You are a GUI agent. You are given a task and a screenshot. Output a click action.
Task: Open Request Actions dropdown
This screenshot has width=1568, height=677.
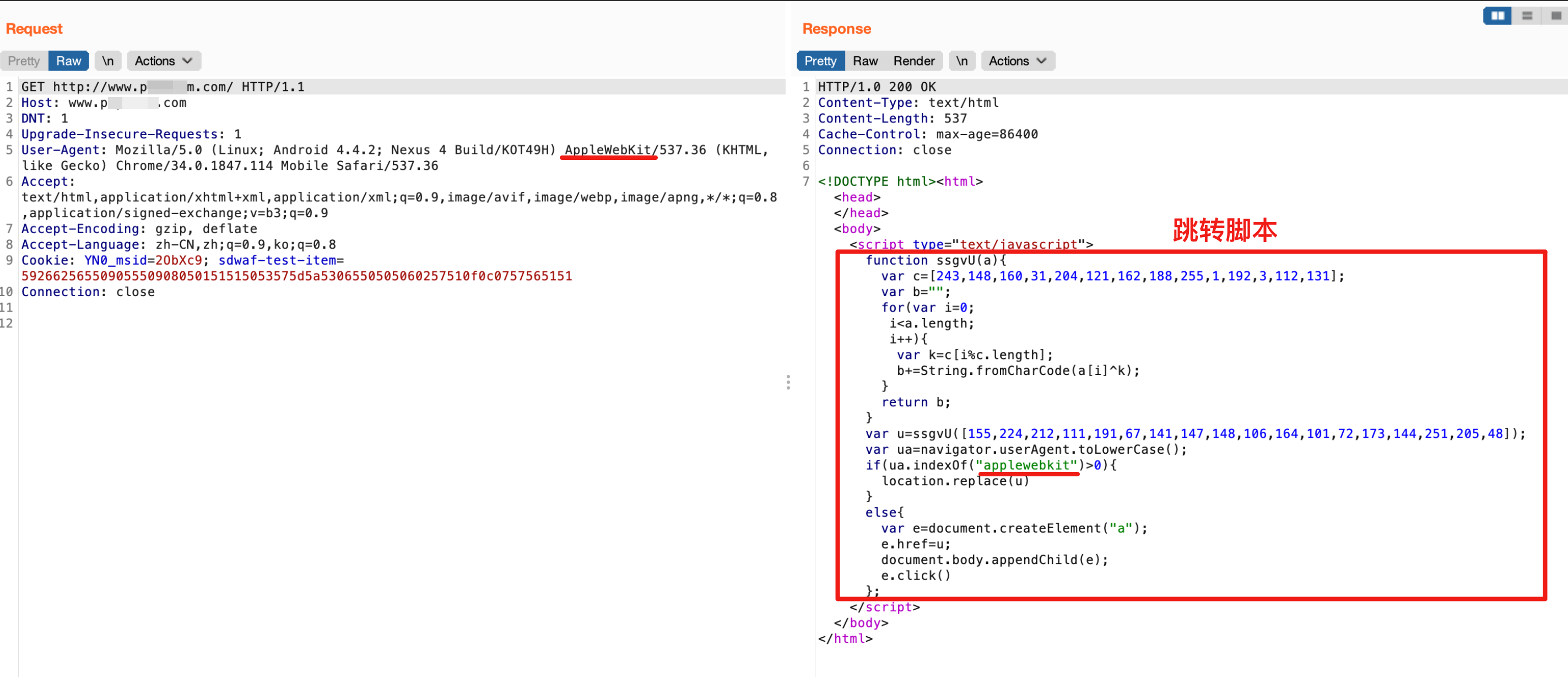click(164, 61)
